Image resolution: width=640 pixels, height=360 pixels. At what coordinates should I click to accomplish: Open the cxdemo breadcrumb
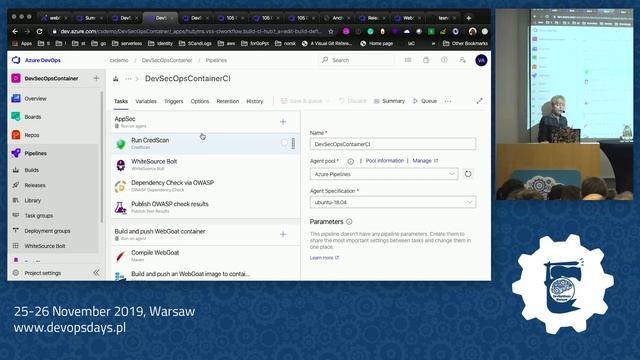pos(119,60)
